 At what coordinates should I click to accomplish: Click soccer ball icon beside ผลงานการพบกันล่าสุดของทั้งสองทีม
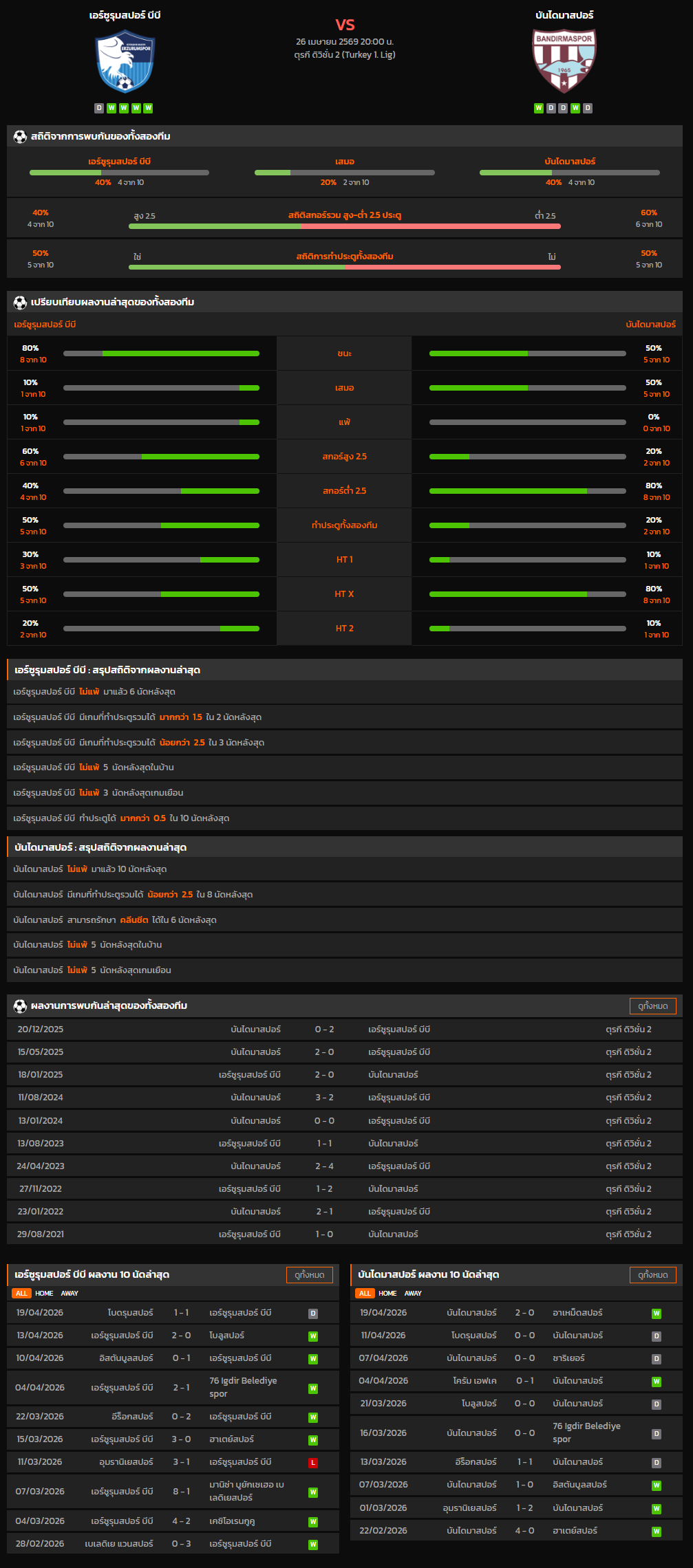pos(20,1006)
